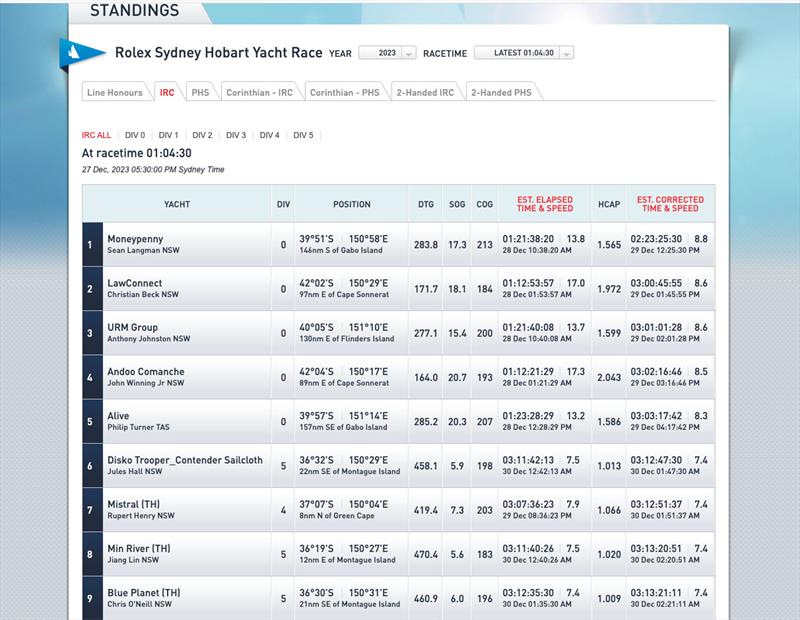Image resolution: width=800 pixels, height=620 pixels.
Task: Filter standings by DIV 3
Action: pyautogui.click(x=236, y=135)
